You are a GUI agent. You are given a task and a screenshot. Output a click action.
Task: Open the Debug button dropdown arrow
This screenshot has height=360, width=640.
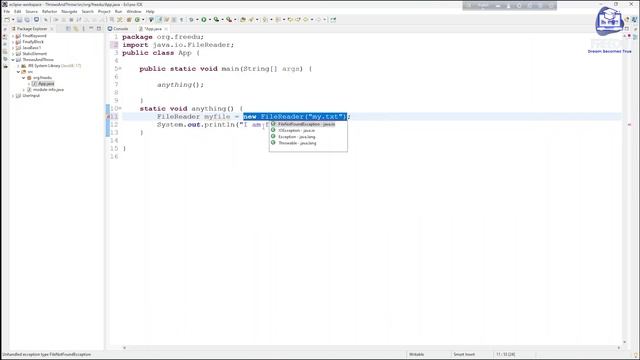pyautogui.click(x=197, y=20)
